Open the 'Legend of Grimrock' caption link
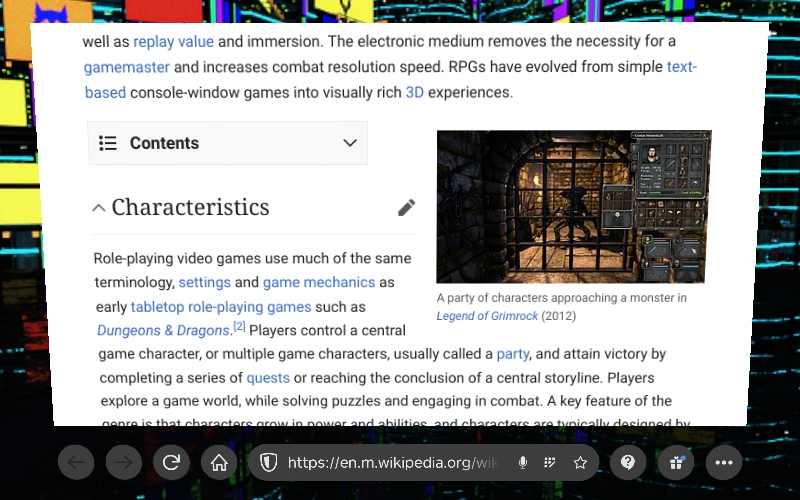Viewport: 800px width, 500px height. pyautogui.click(x=486, y=316)
